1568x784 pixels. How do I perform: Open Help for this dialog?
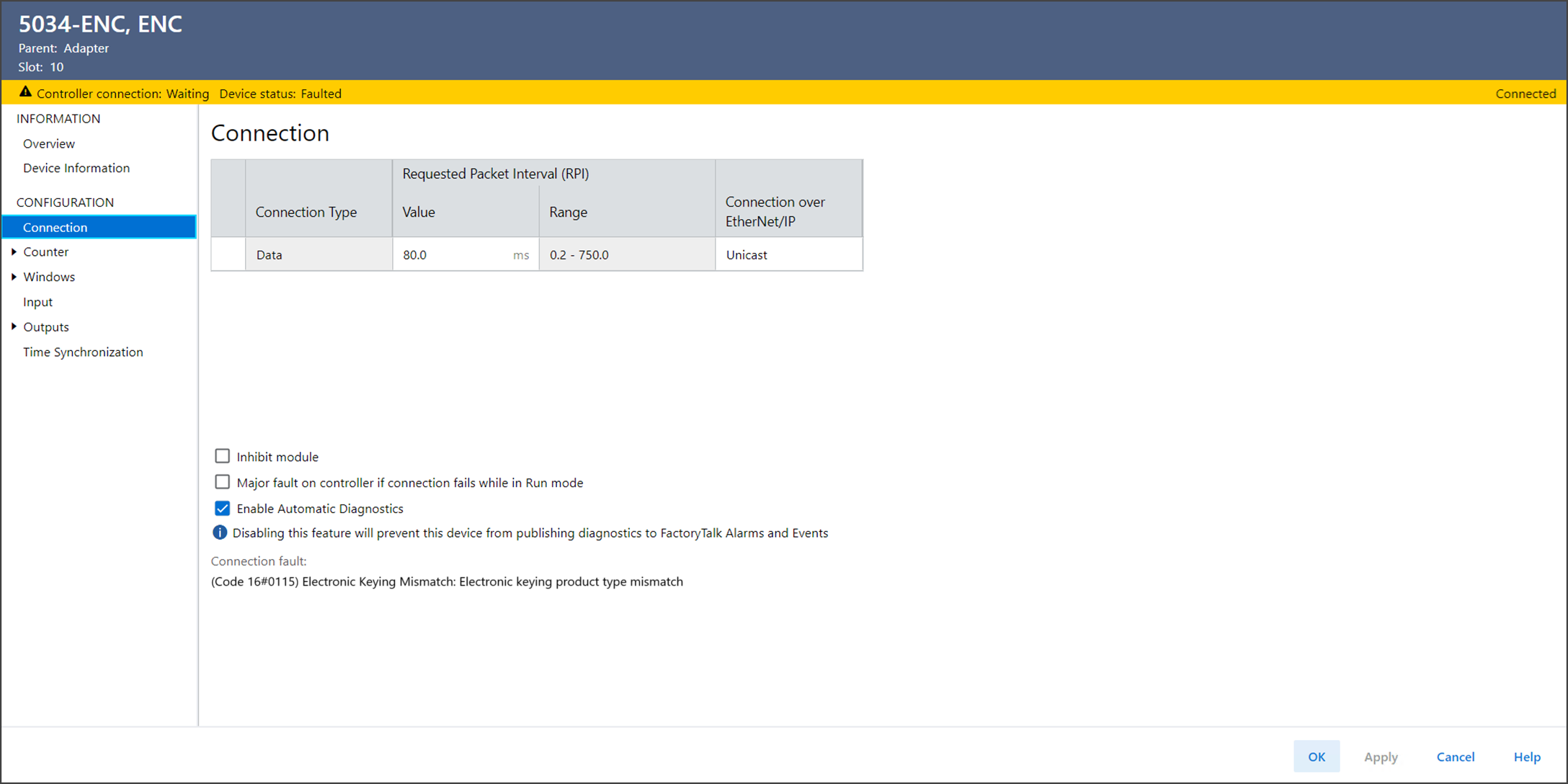click(x=1526, y=757)
